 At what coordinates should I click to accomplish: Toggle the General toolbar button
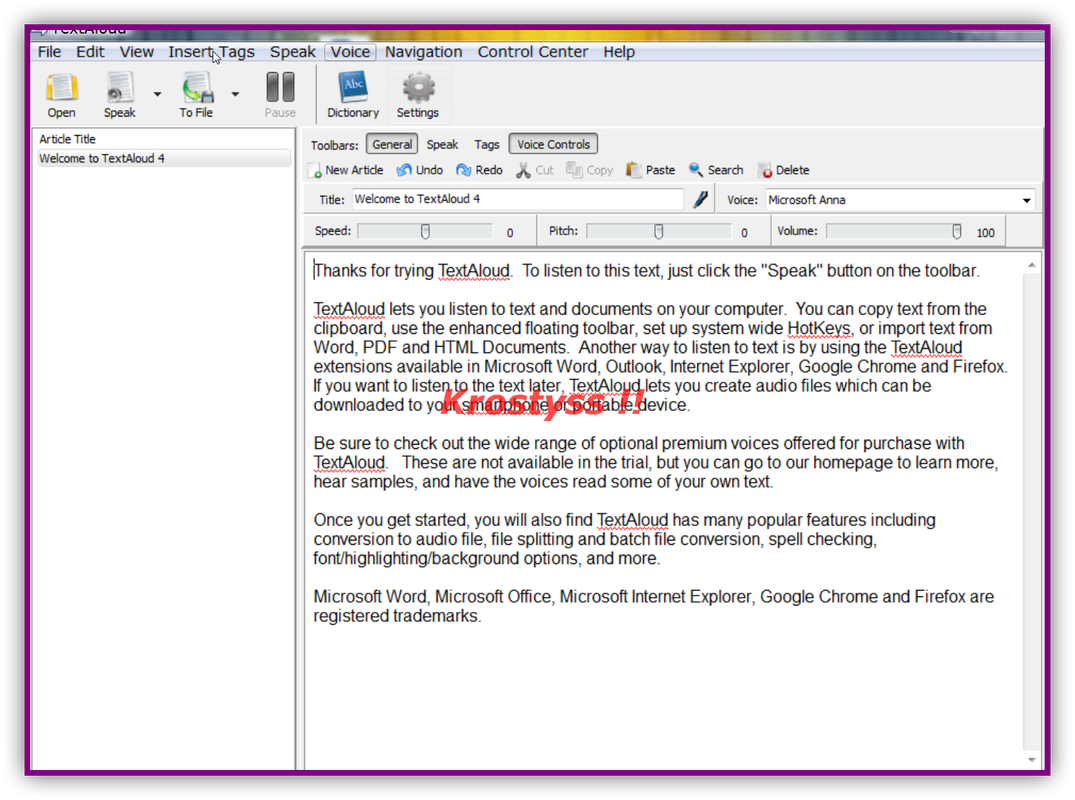point(392,145)
